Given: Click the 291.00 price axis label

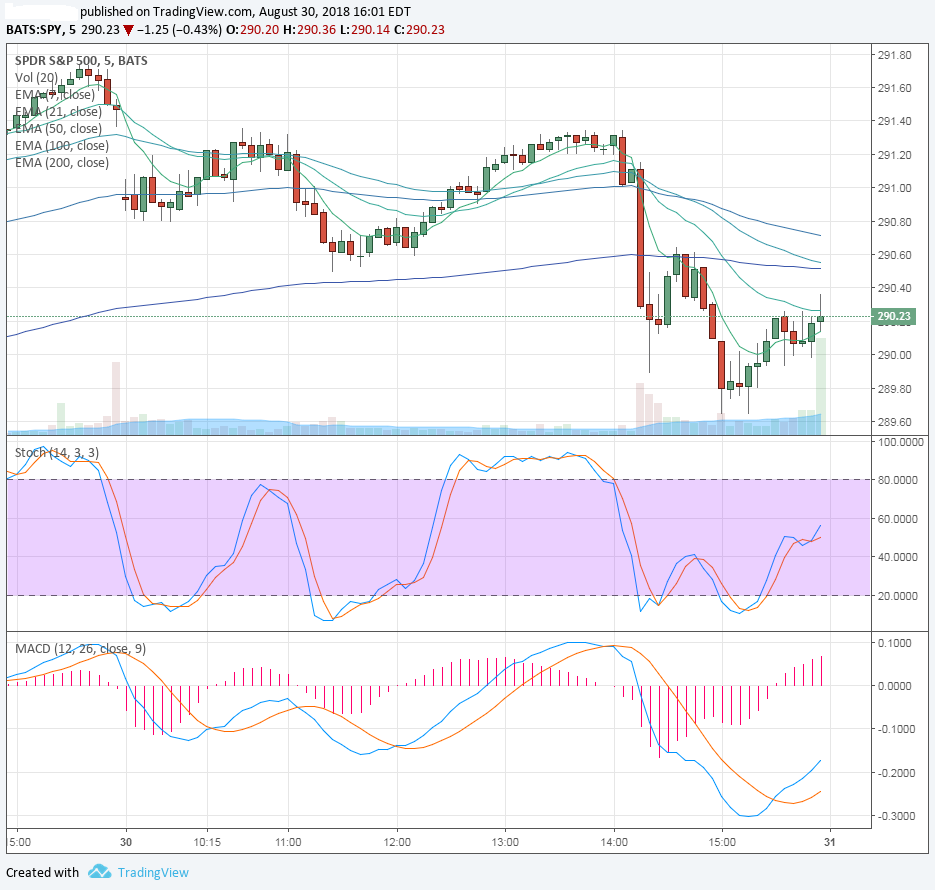Looking at the screenshot, I should click(x=894, y=188).
